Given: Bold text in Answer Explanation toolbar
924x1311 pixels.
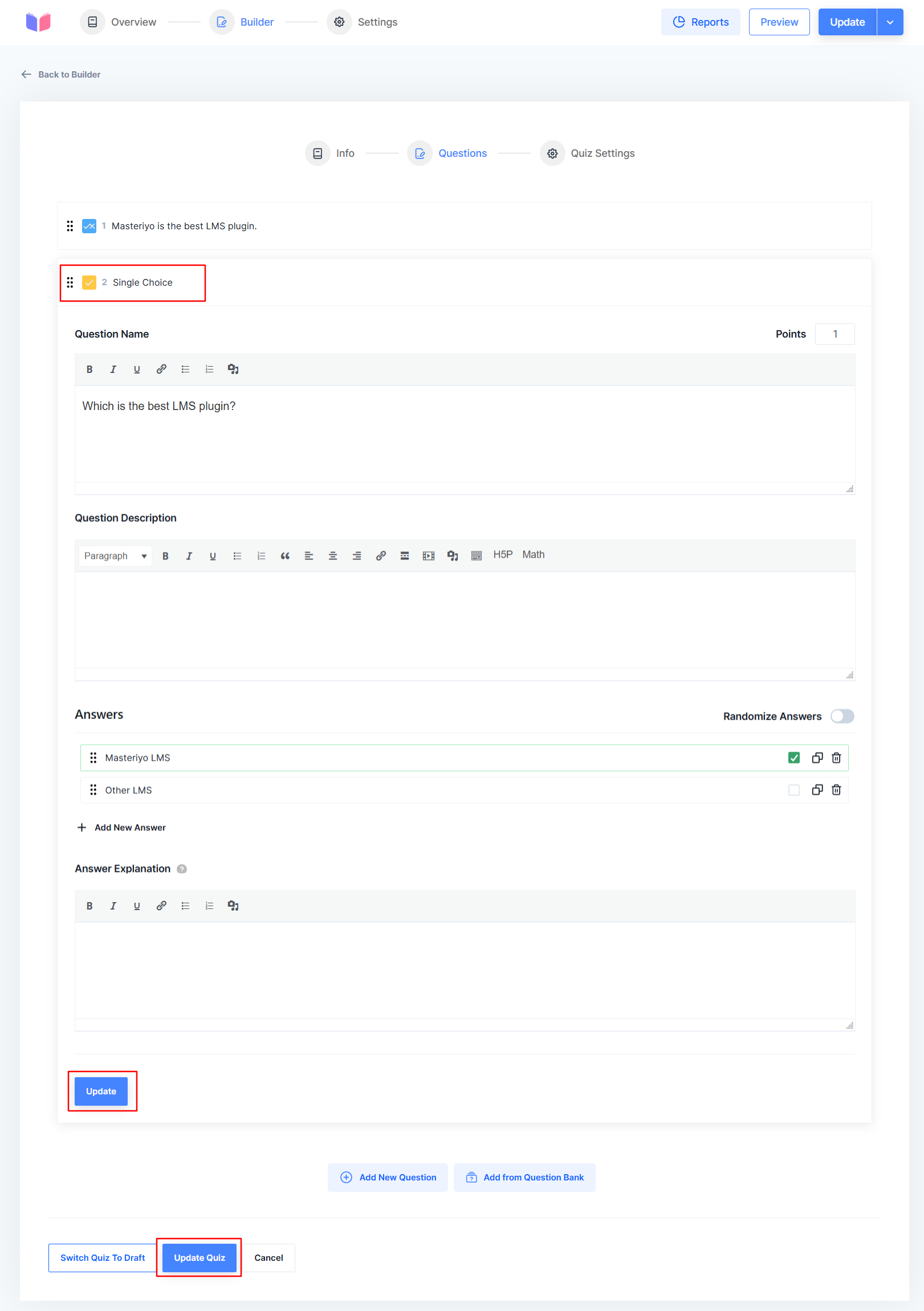Looking at the screenshot, I should coord(89,906).
